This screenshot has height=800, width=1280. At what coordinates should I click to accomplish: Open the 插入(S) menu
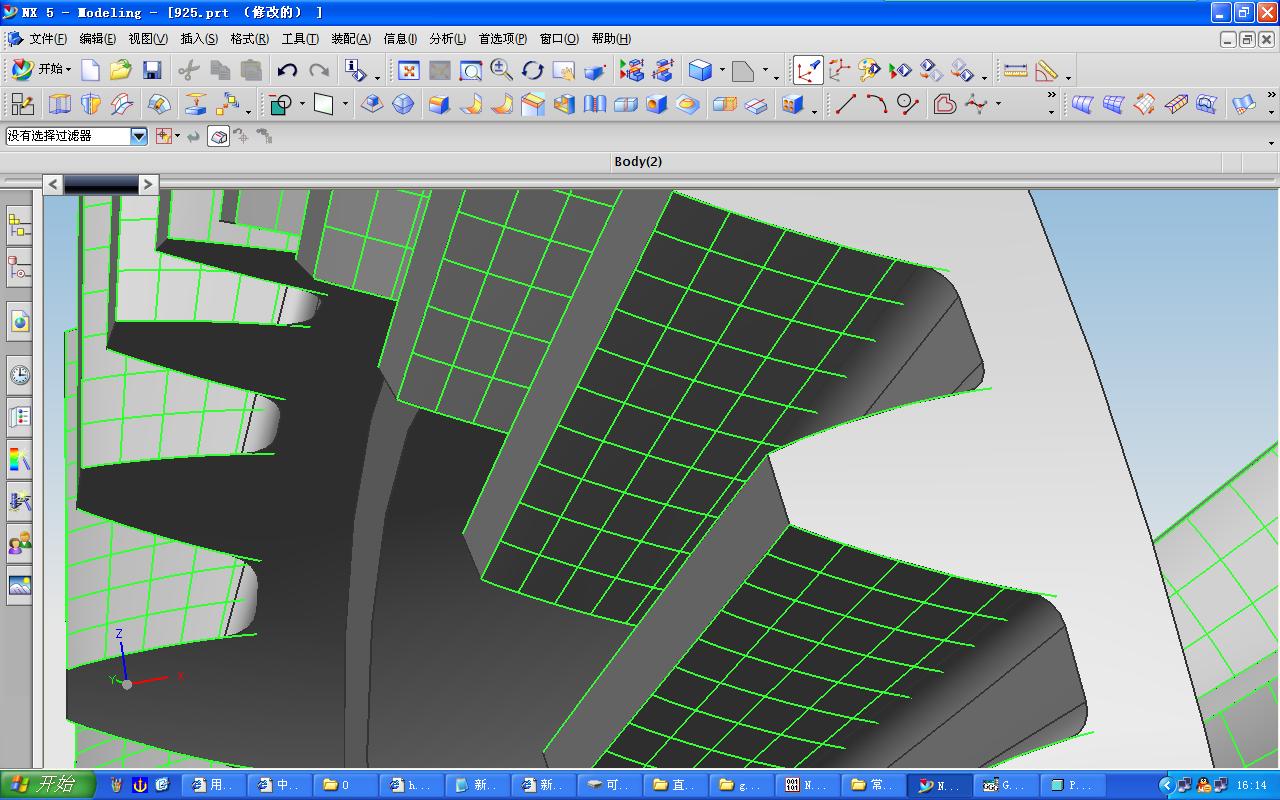[x=198, y=39]
